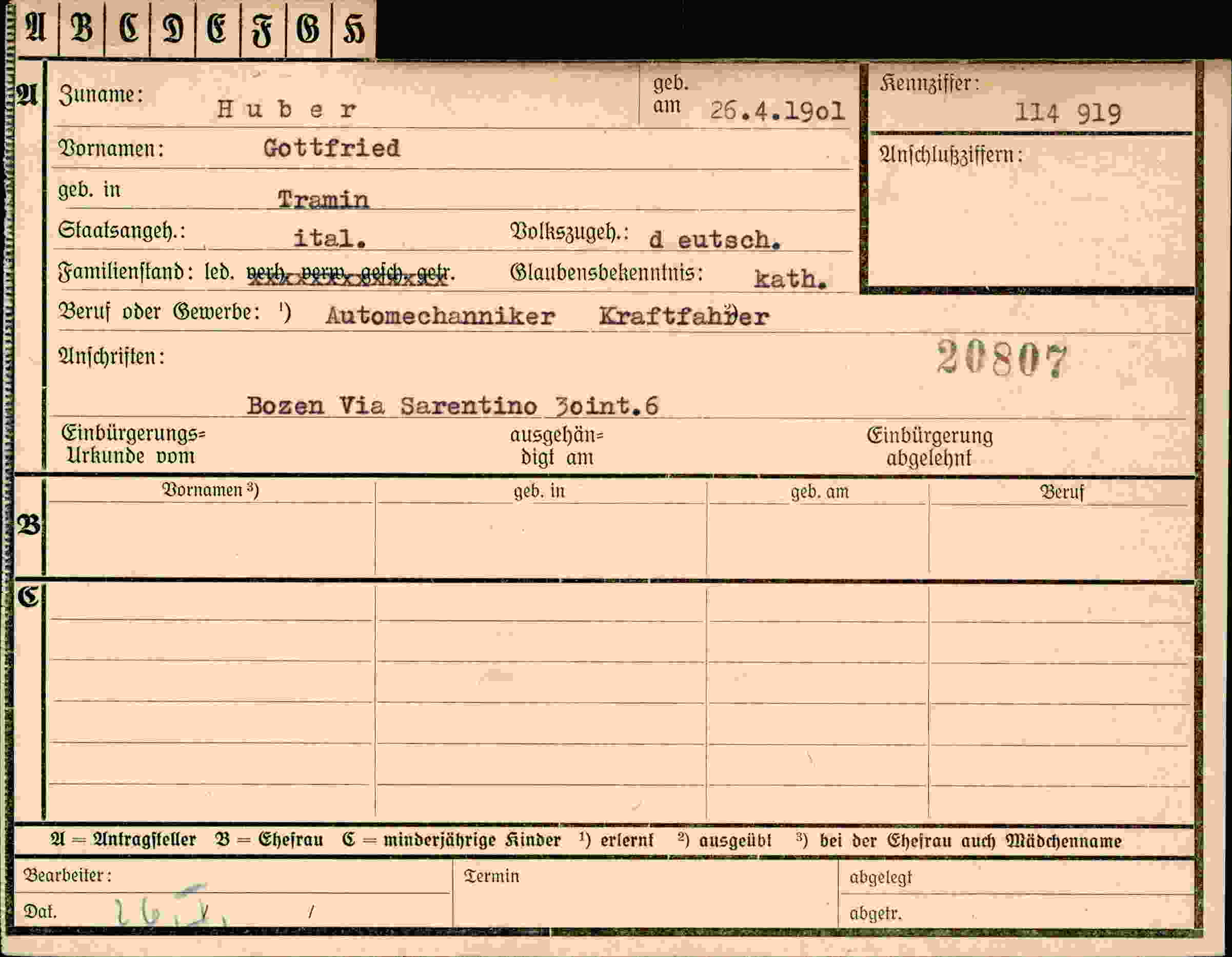Select index tab letter G
The width and height of the screenshot is (1232, 957).
308,28
